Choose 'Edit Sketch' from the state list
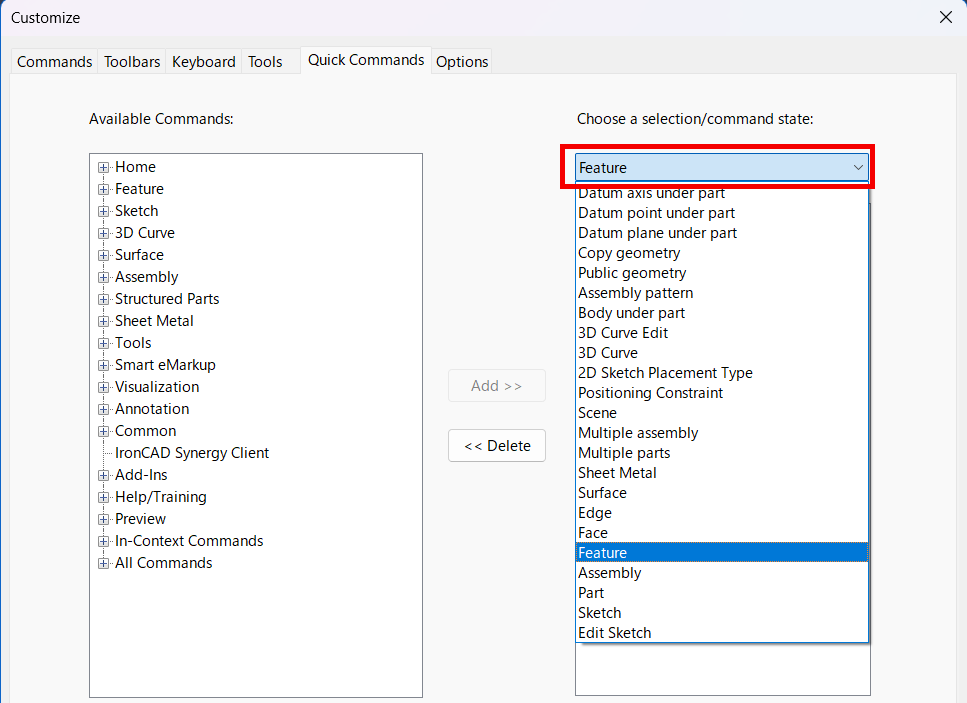This screenshot has height=703, width=967. [x=722, y=633]
